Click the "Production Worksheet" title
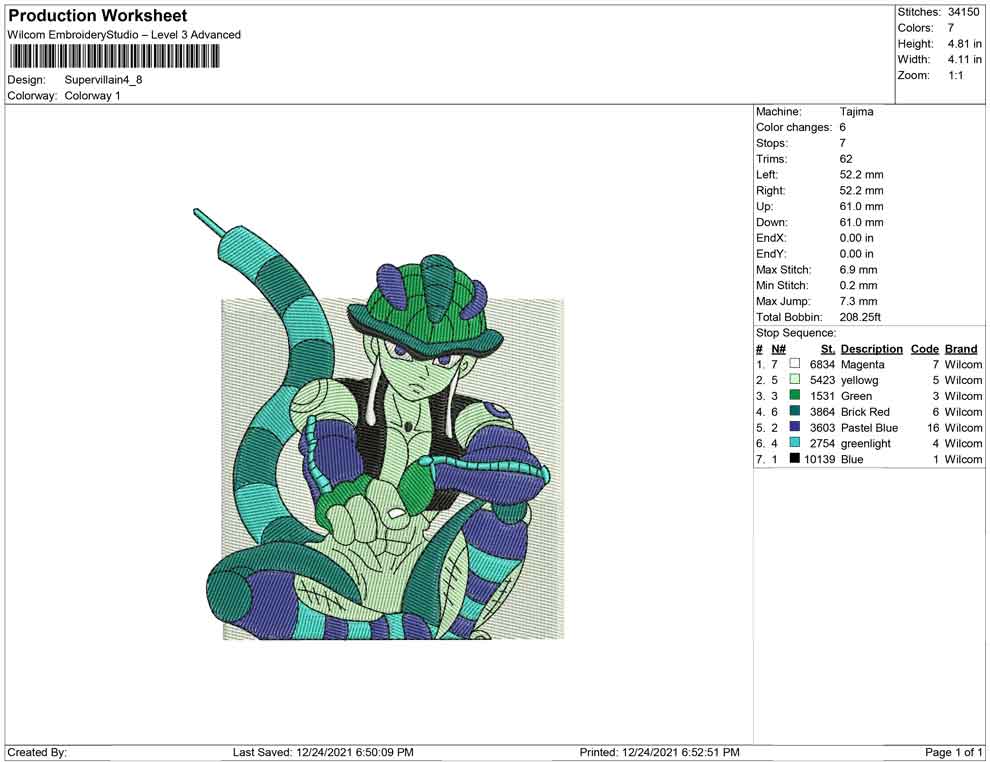 98,16
